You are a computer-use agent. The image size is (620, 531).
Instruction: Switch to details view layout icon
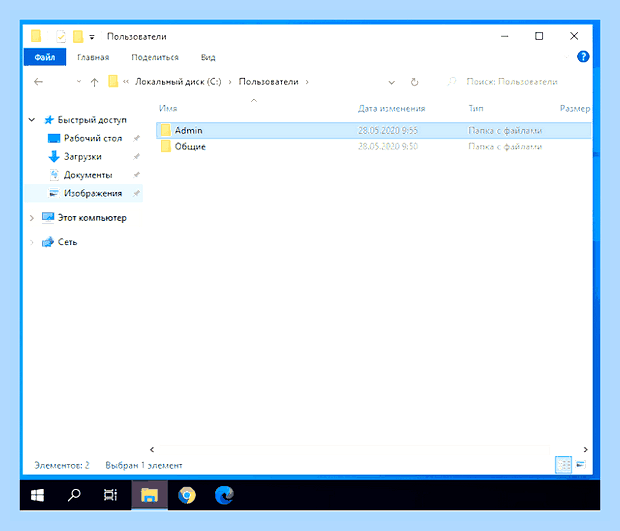coord(563,465)
